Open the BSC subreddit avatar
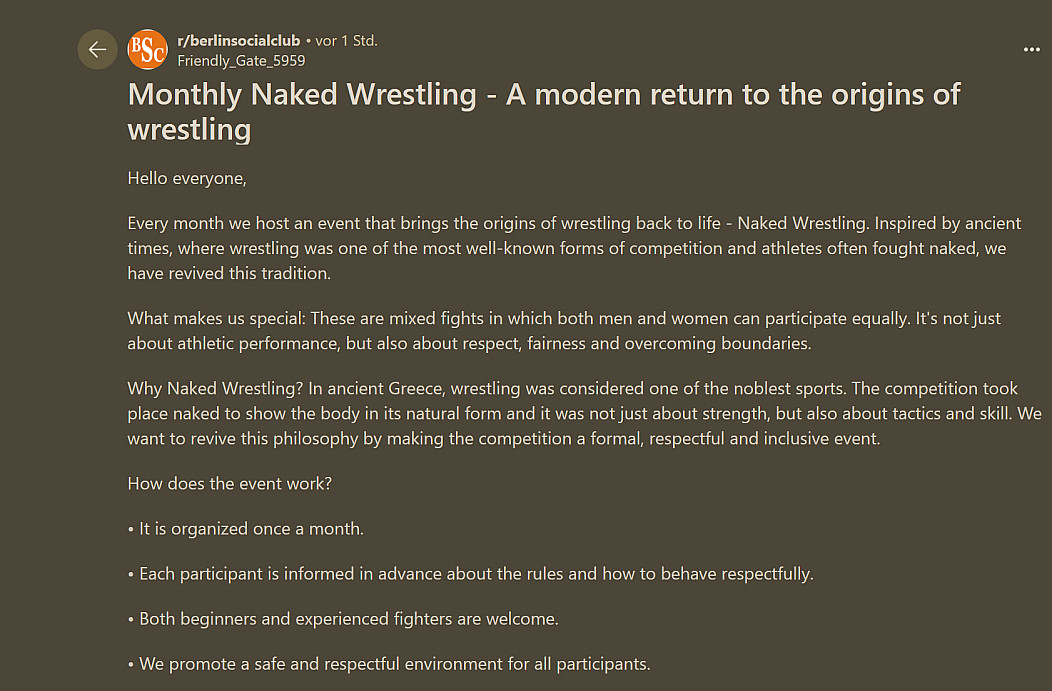This screenshot has width=1052, height=691. [x=148, y=50]
